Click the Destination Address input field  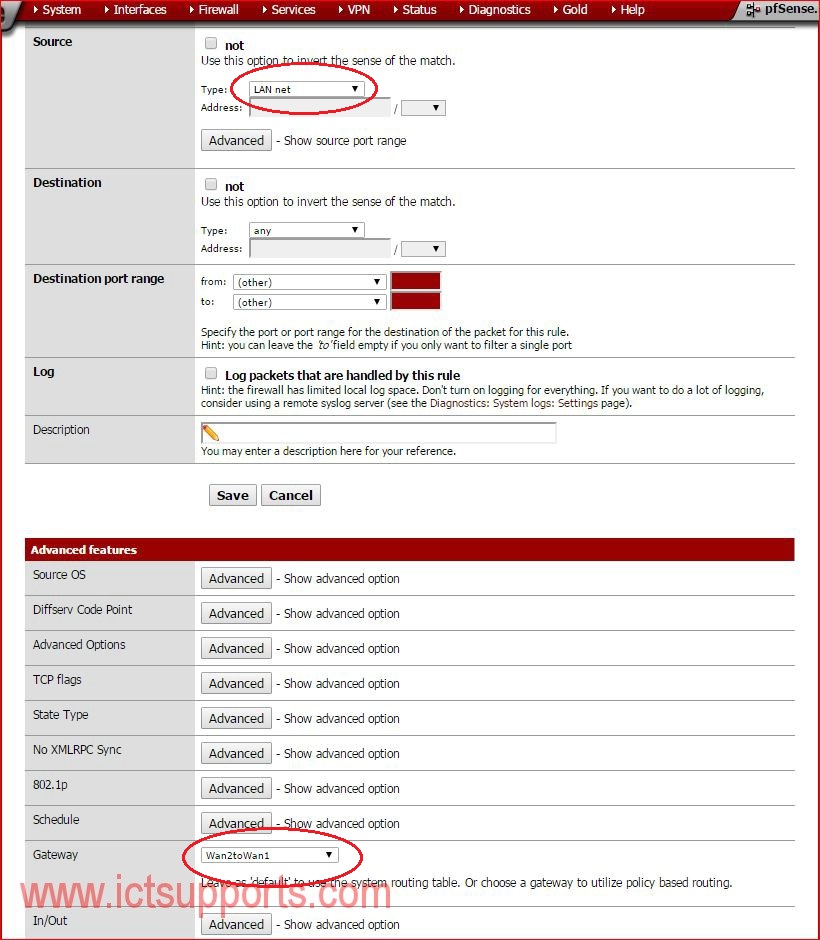click(320, 249)
